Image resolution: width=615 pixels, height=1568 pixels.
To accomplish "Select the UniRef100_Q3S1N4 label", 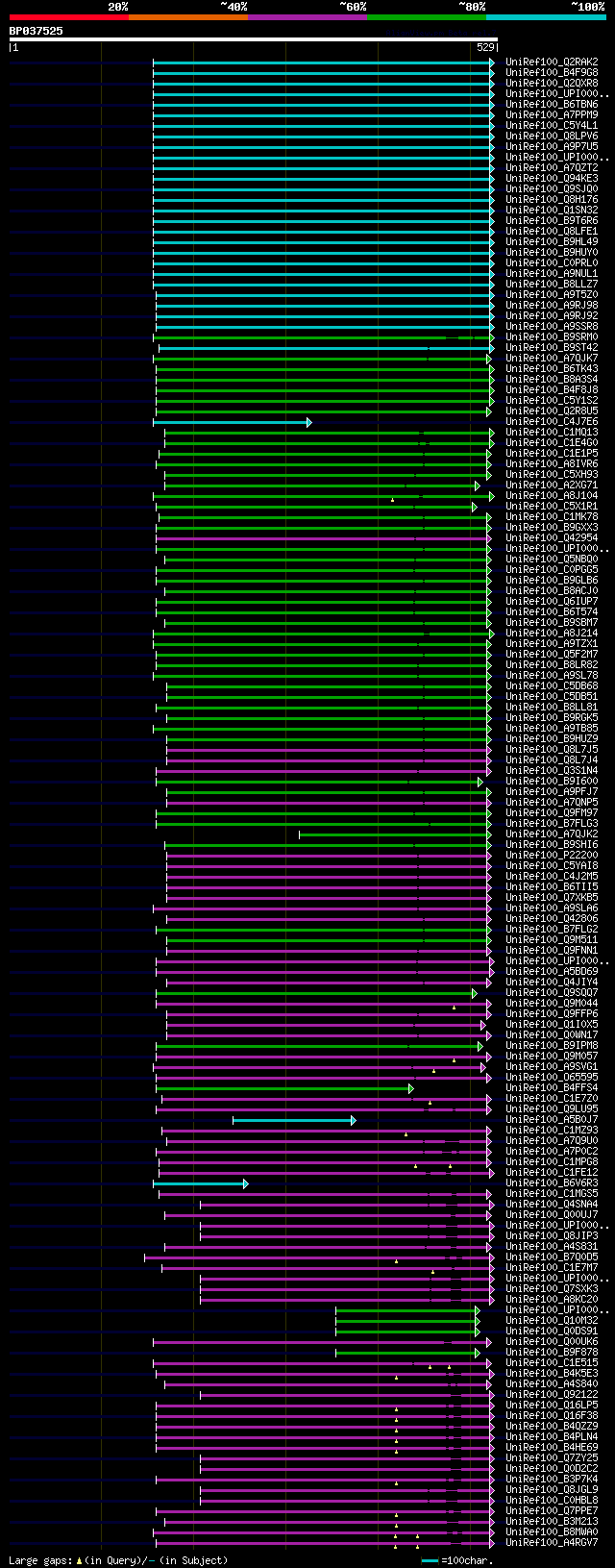I will point(552,771).
